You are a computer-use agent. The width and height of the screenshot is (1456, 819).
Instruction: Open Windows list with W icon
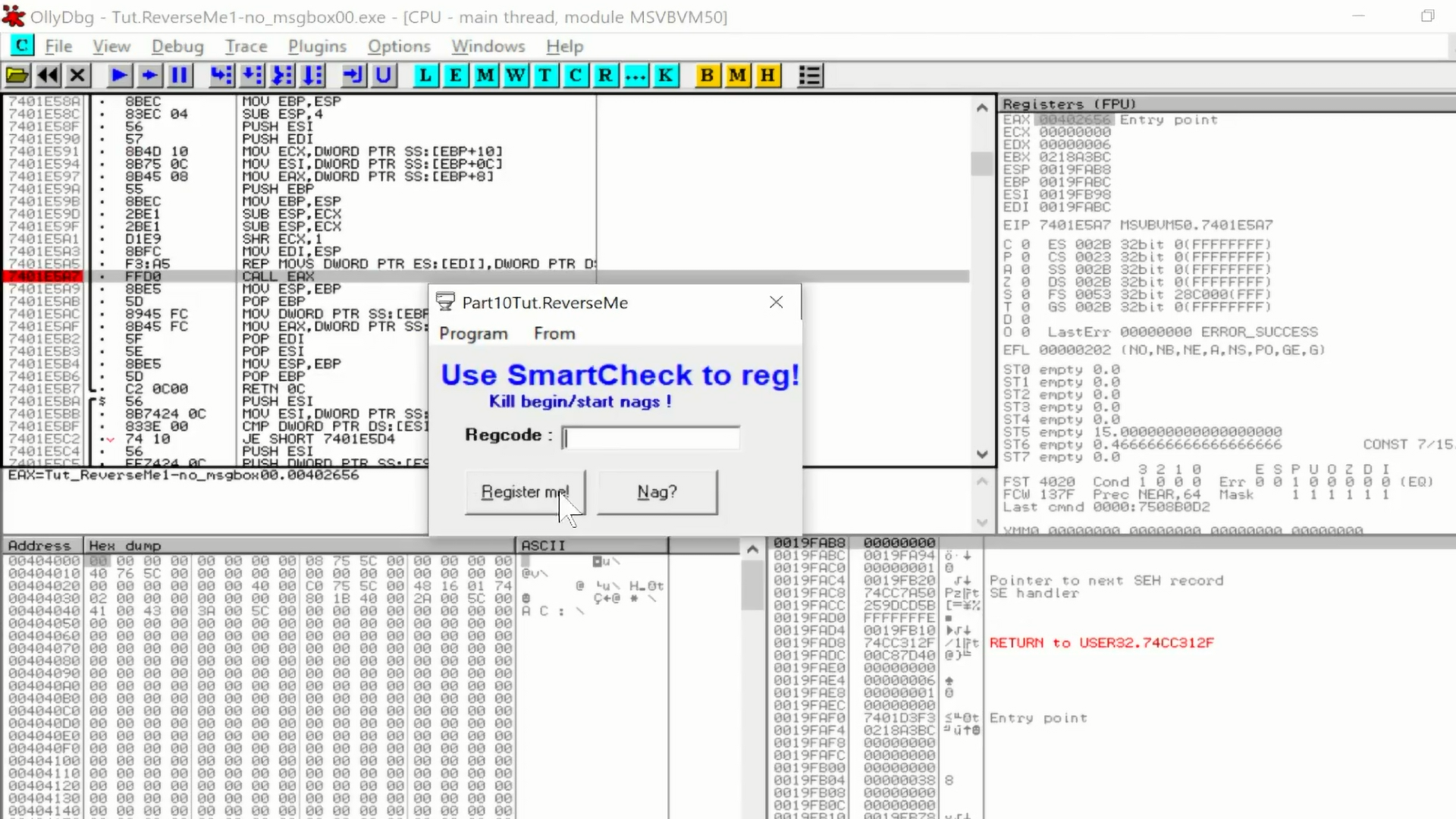516,75
